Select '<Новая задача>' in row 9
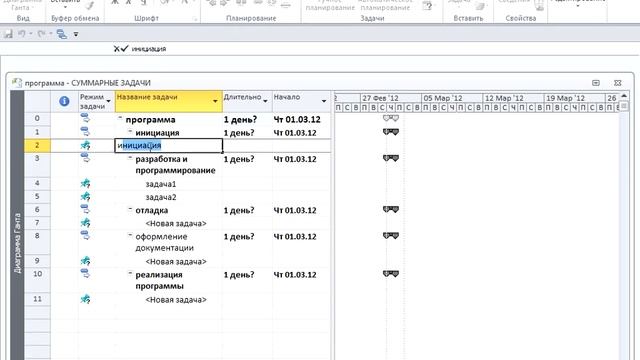 point(176,261)
